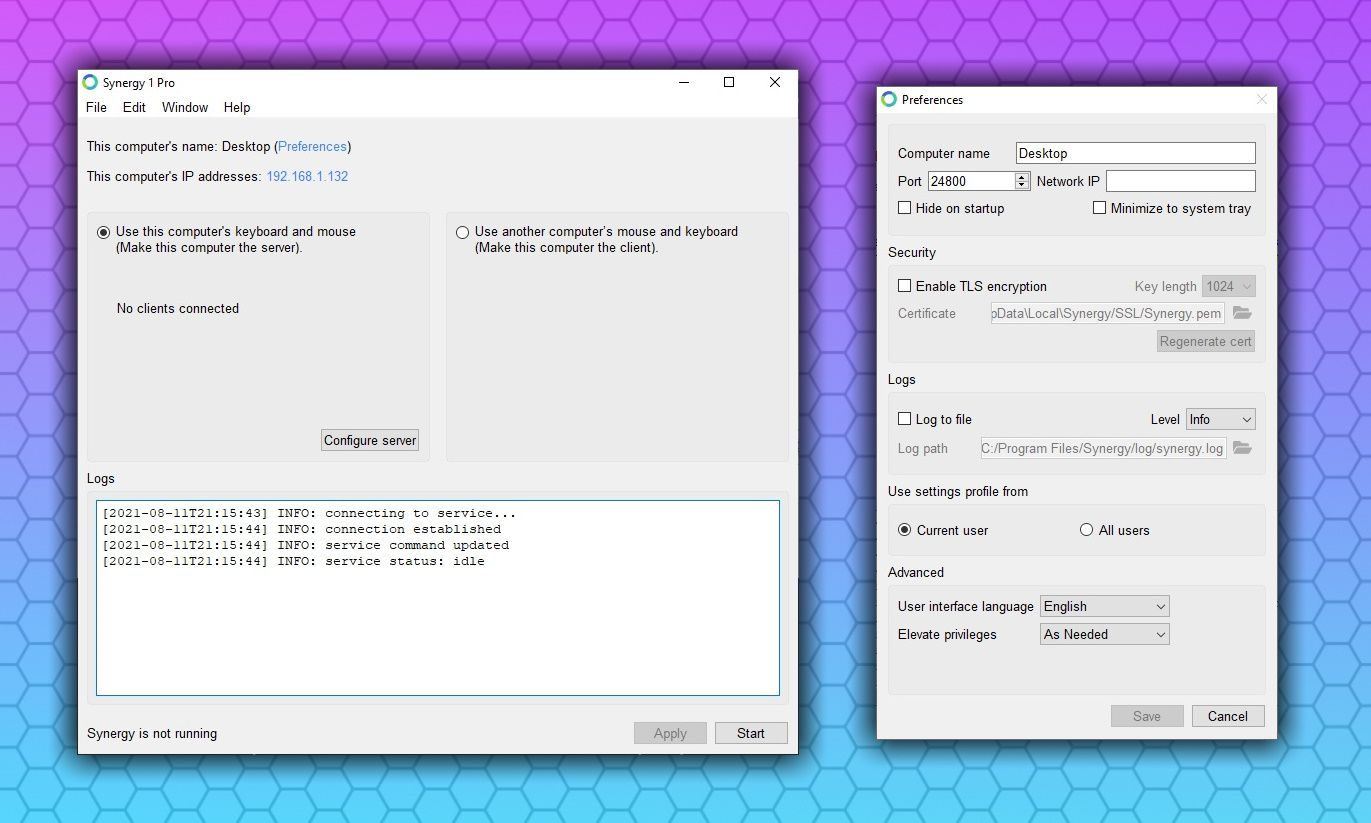Close the Preferences dialog
1371x823 pixels.
[x=1262, y=100]
